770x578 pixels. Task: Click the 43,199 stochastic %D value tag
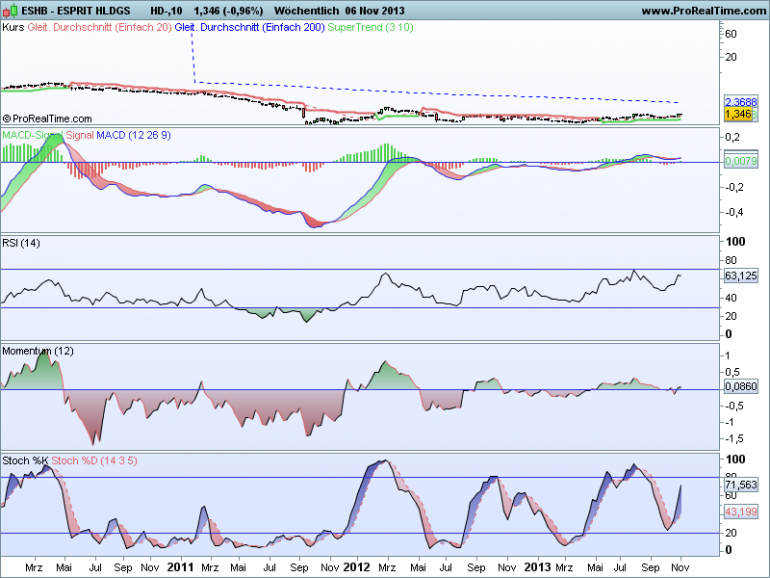[741, 512]
